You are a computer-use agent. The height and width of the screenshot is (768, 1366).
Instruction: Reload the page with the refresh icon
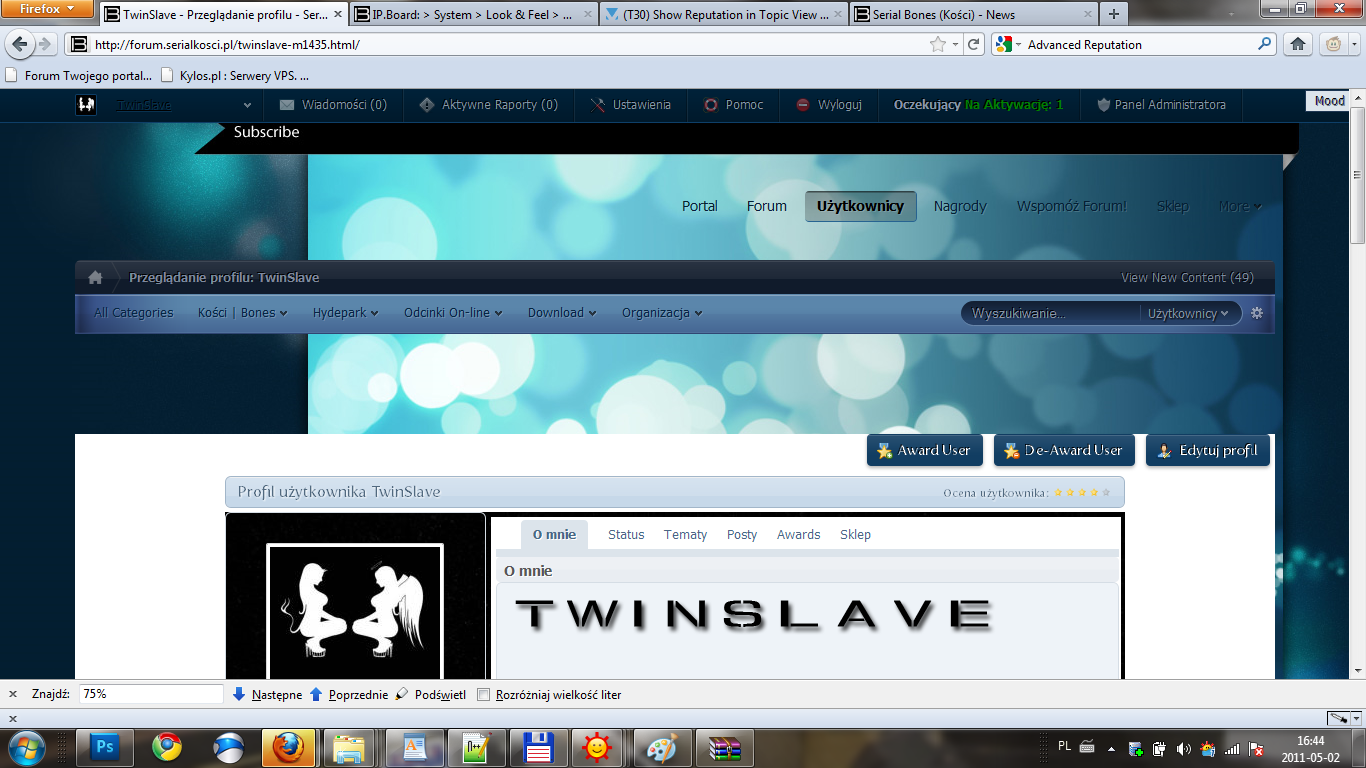coord(974,44)
